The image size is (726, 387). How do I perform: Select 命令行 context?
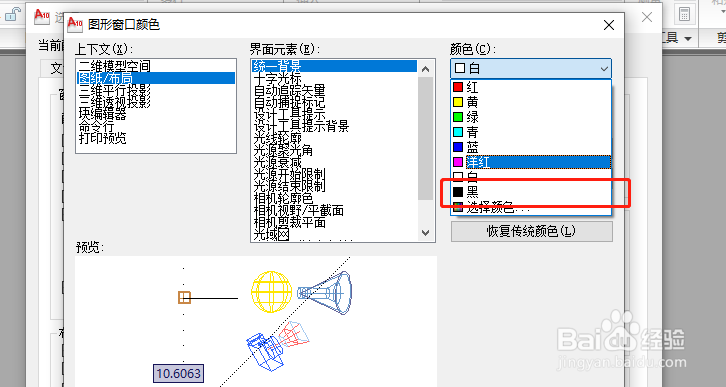(x=156, y=126)
